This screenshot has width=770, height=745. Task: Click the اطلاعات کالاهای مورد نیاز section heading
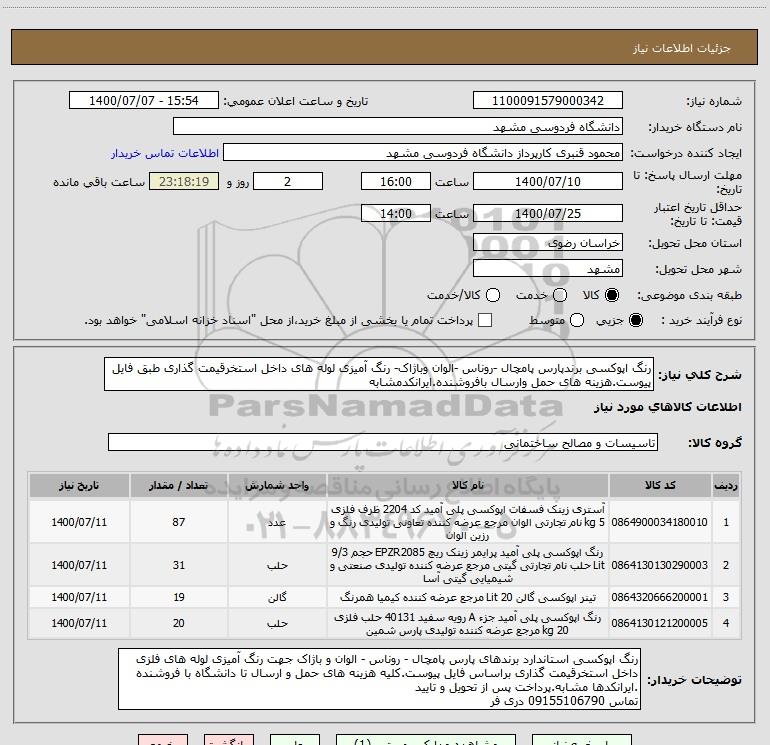click(667, 407)
